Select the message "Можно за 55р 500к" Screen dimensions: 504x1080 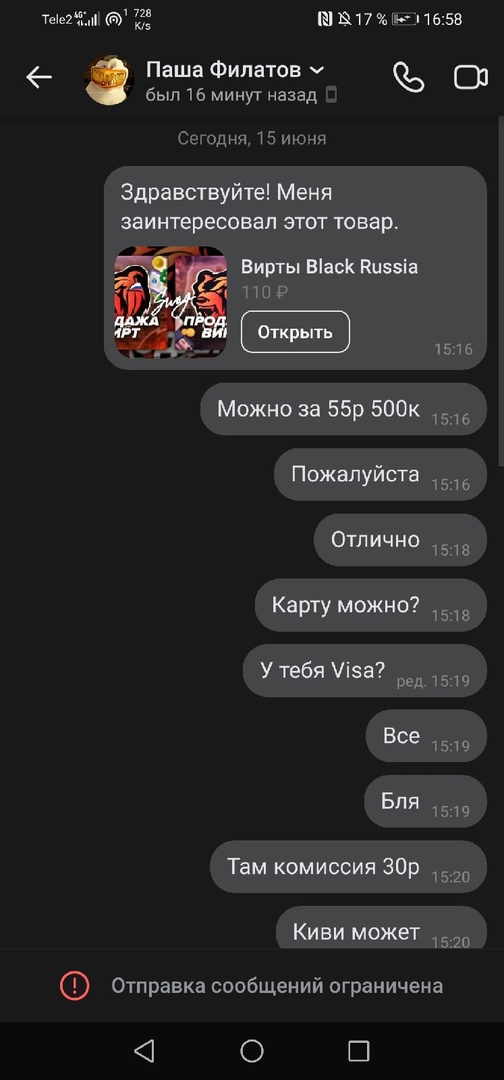(344, 409)
